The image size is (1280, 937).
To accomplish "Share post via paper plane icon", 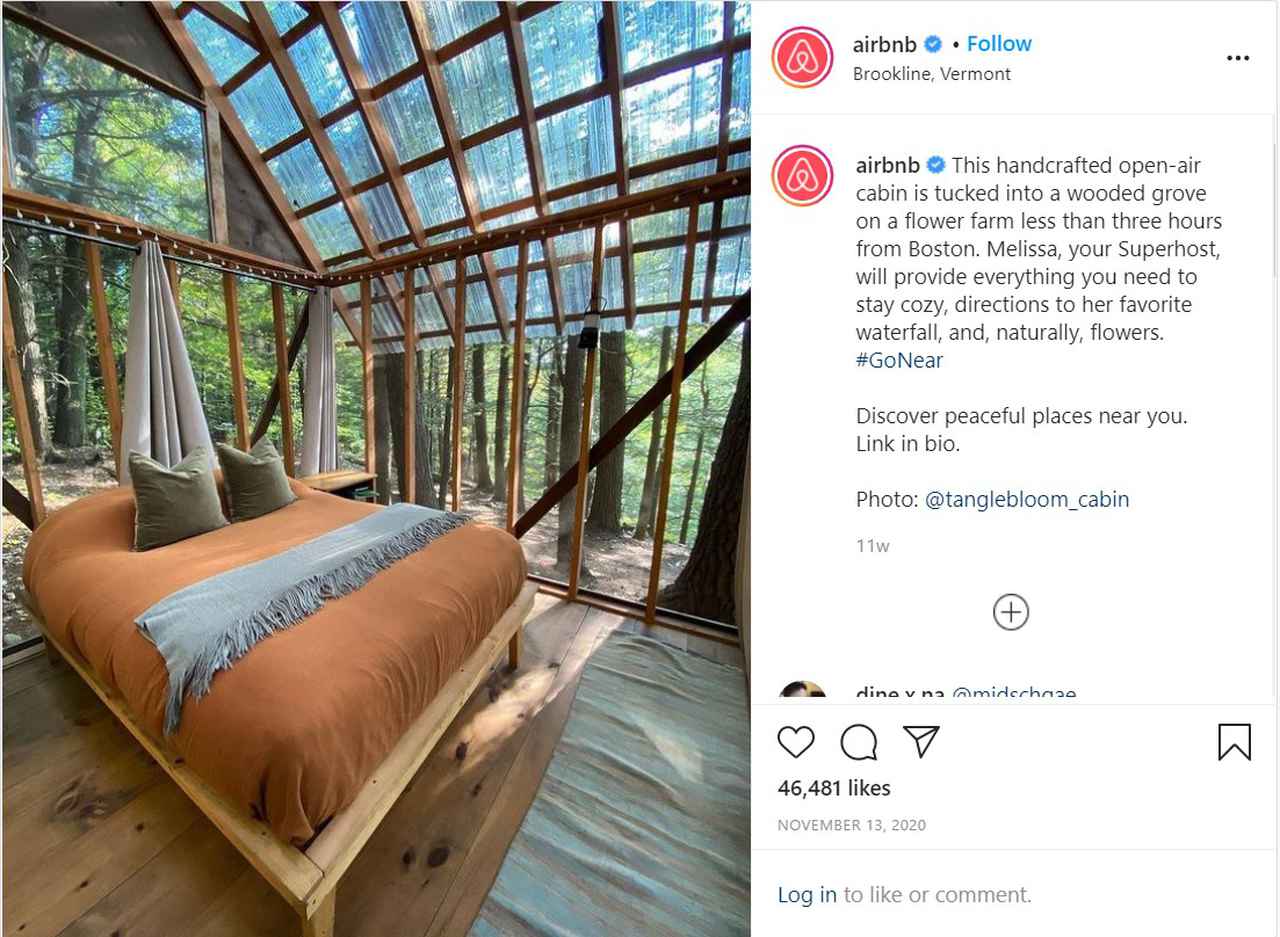I will tap(921, 741).
